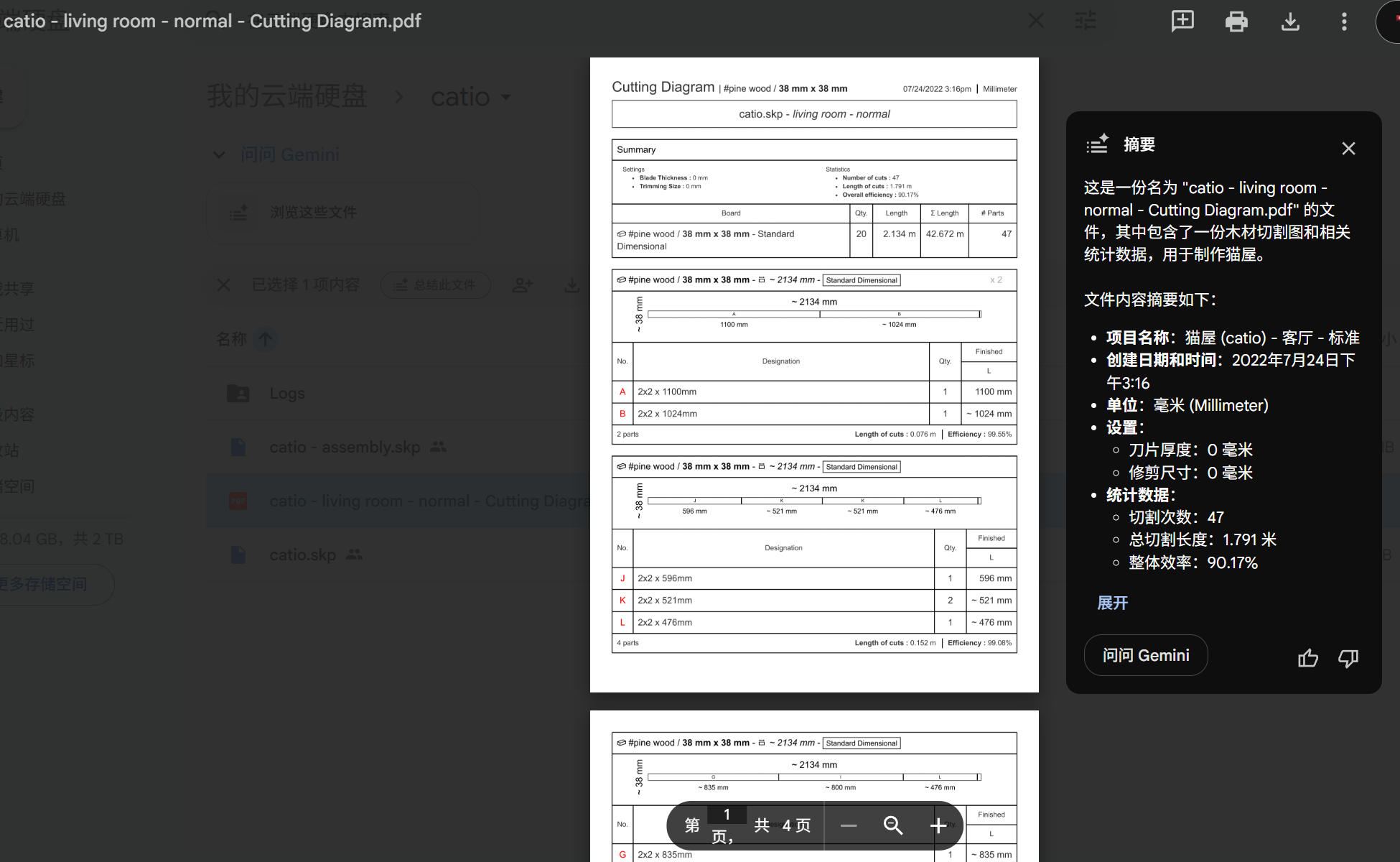Screen dimensions: 1400x862
Task: Click the page number input field
Action: coord(727,815)
